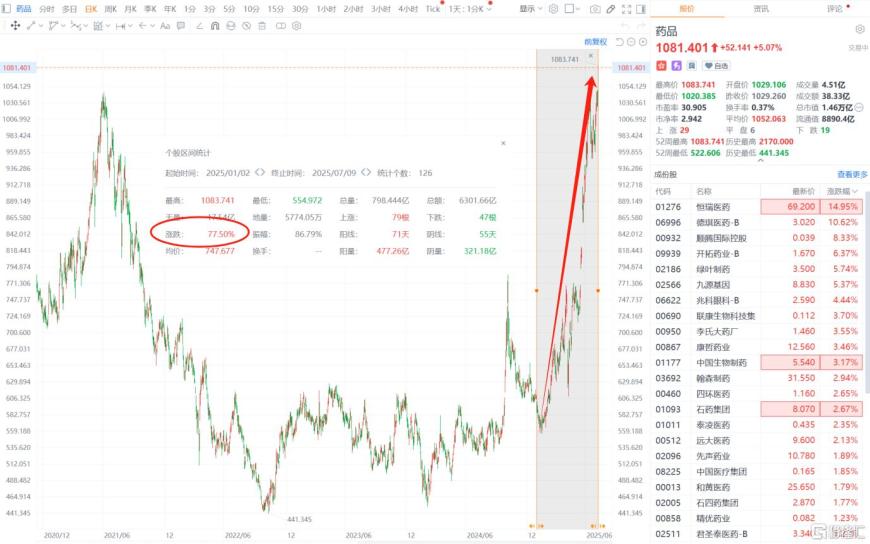Click the zoom out minus circle icon
The image size is (870, 544).
point(631,42)
